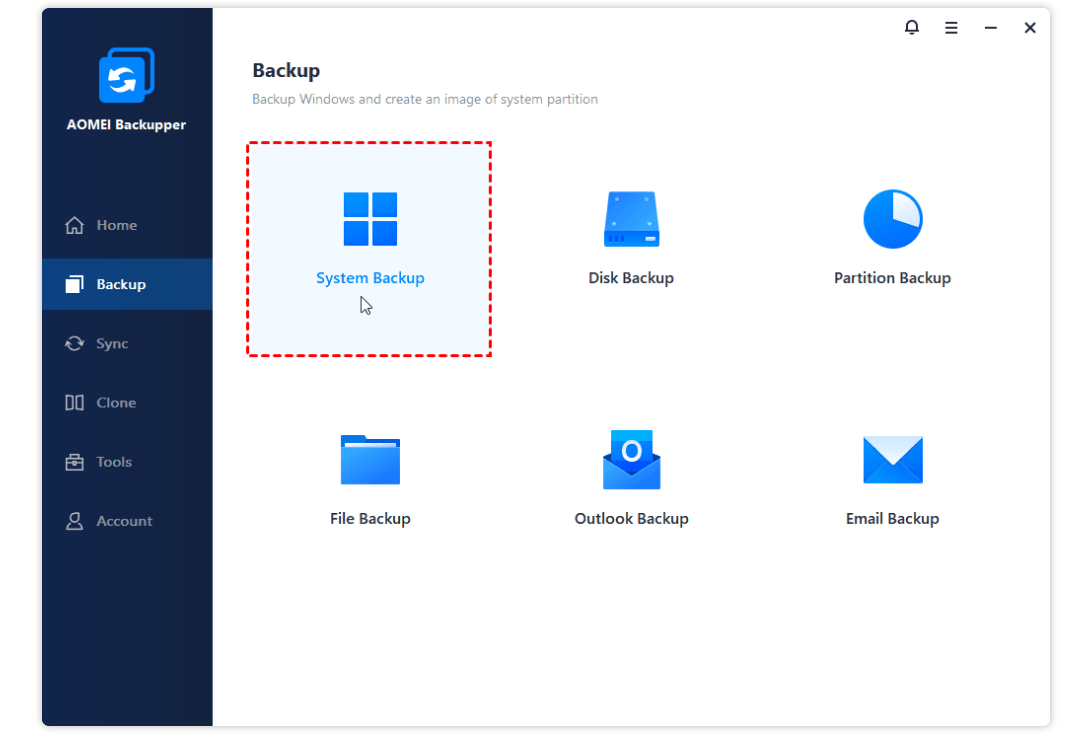Open the Clone sidebar label
Image resolution: width=1092 pixels, height=736 pixels.
click(116, 402)
